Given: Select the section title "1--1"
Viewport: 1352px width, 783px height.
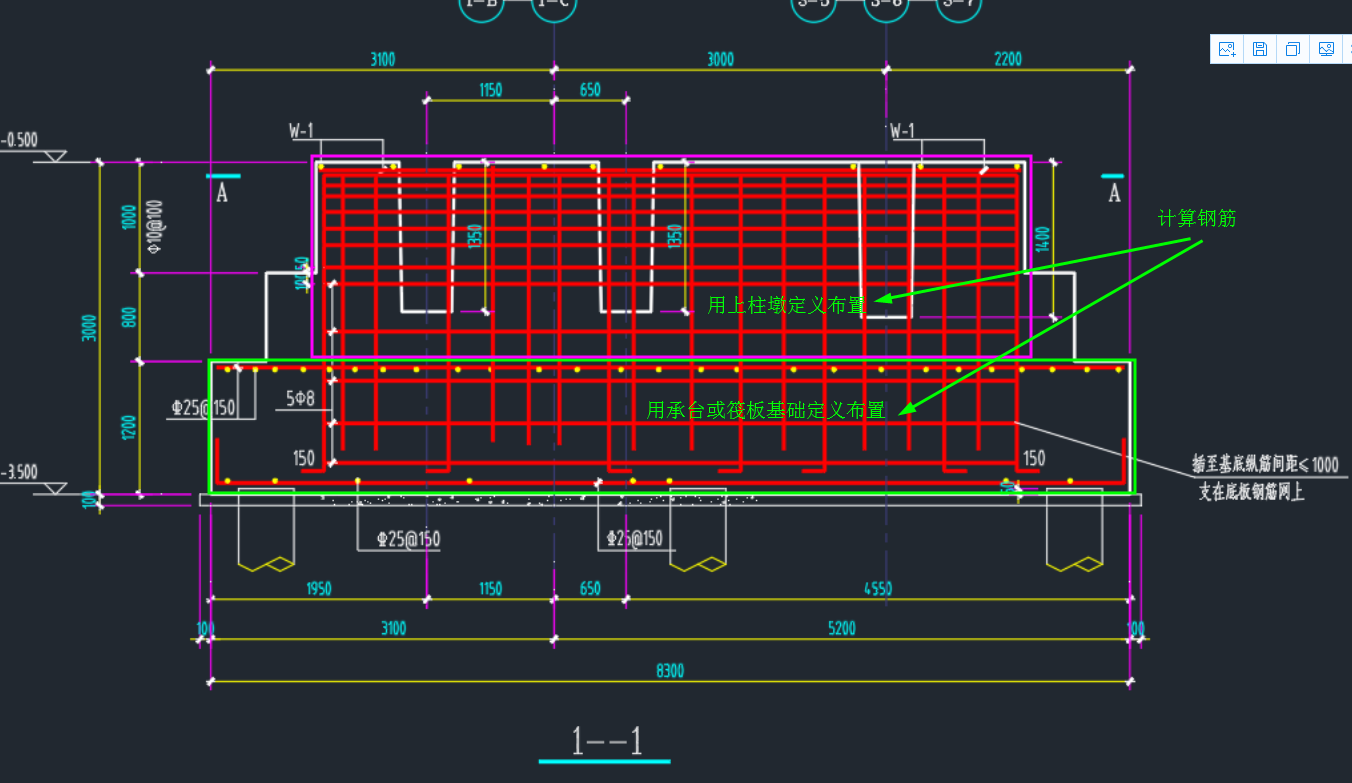Looking at the screenshot, I should (607, 741).
